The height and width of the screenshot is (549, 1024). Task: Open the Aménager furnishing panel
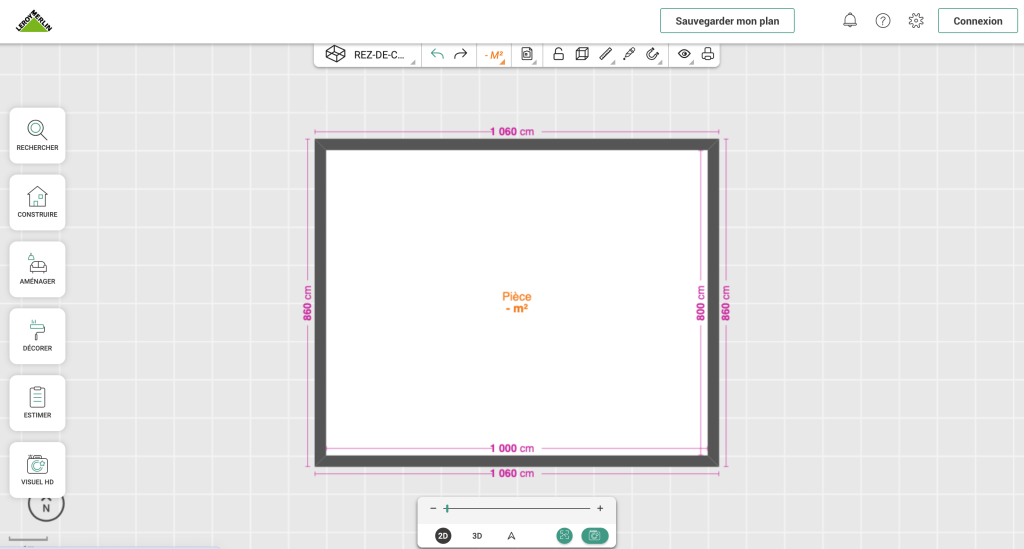pyautogui.click(x=37, y=270)
